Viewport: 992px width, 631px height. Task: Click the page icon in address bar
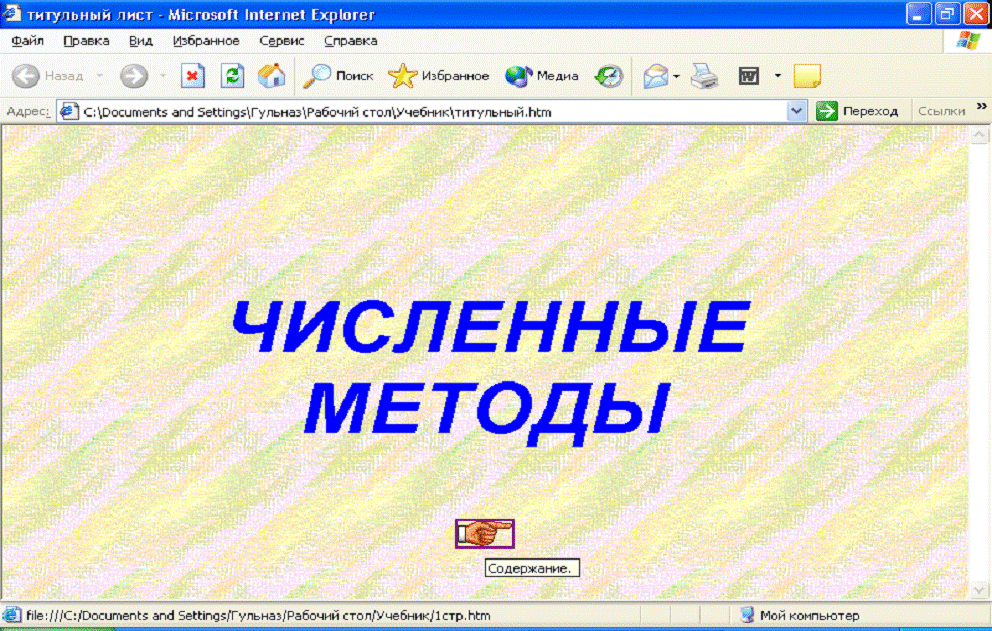click(x=68, y=112)
